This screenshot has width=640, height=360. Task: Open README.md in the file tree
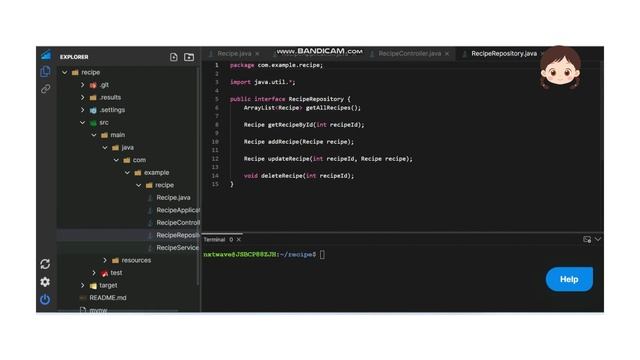[108, 298]
